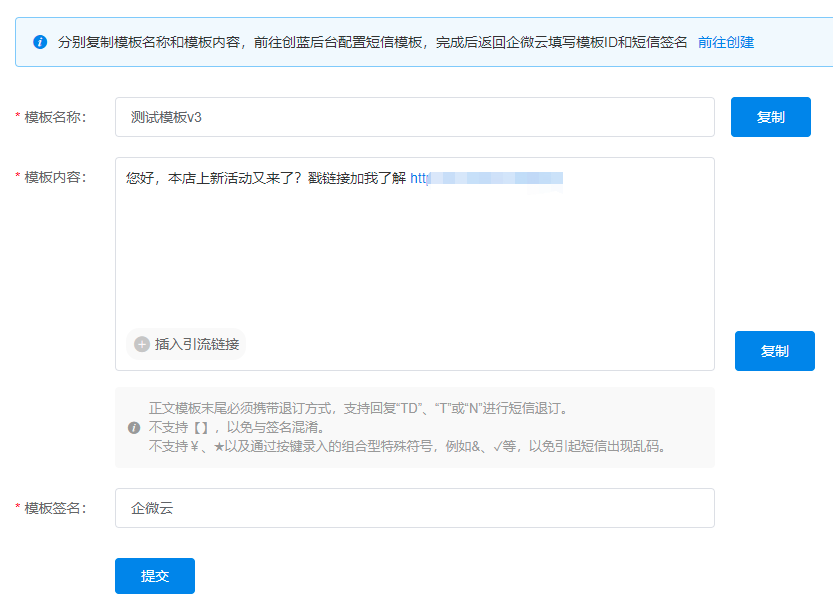833x606 pixels.
Task: Focus the 模板名称 input field
Action: (x=414, y=117)
